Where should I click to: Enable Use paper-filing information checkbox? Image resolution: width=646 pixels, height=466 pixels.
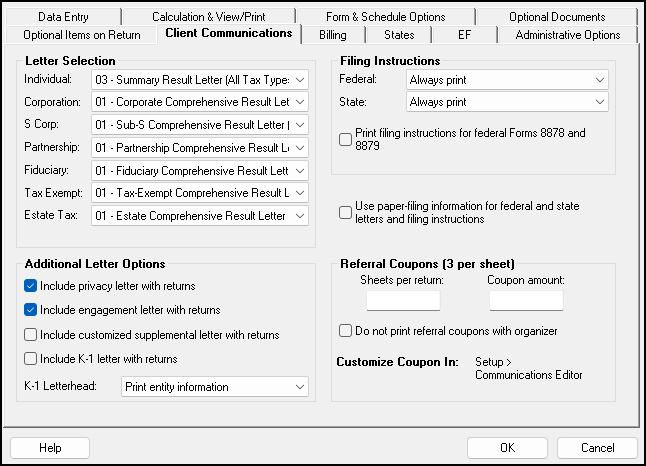click(345, 213)
